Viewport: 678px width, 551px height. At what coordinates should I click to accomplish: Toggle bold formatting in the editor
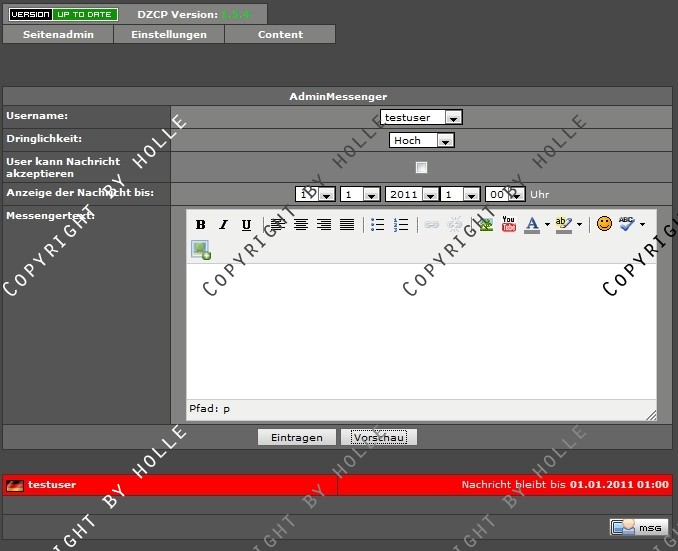tap(200, 225)
